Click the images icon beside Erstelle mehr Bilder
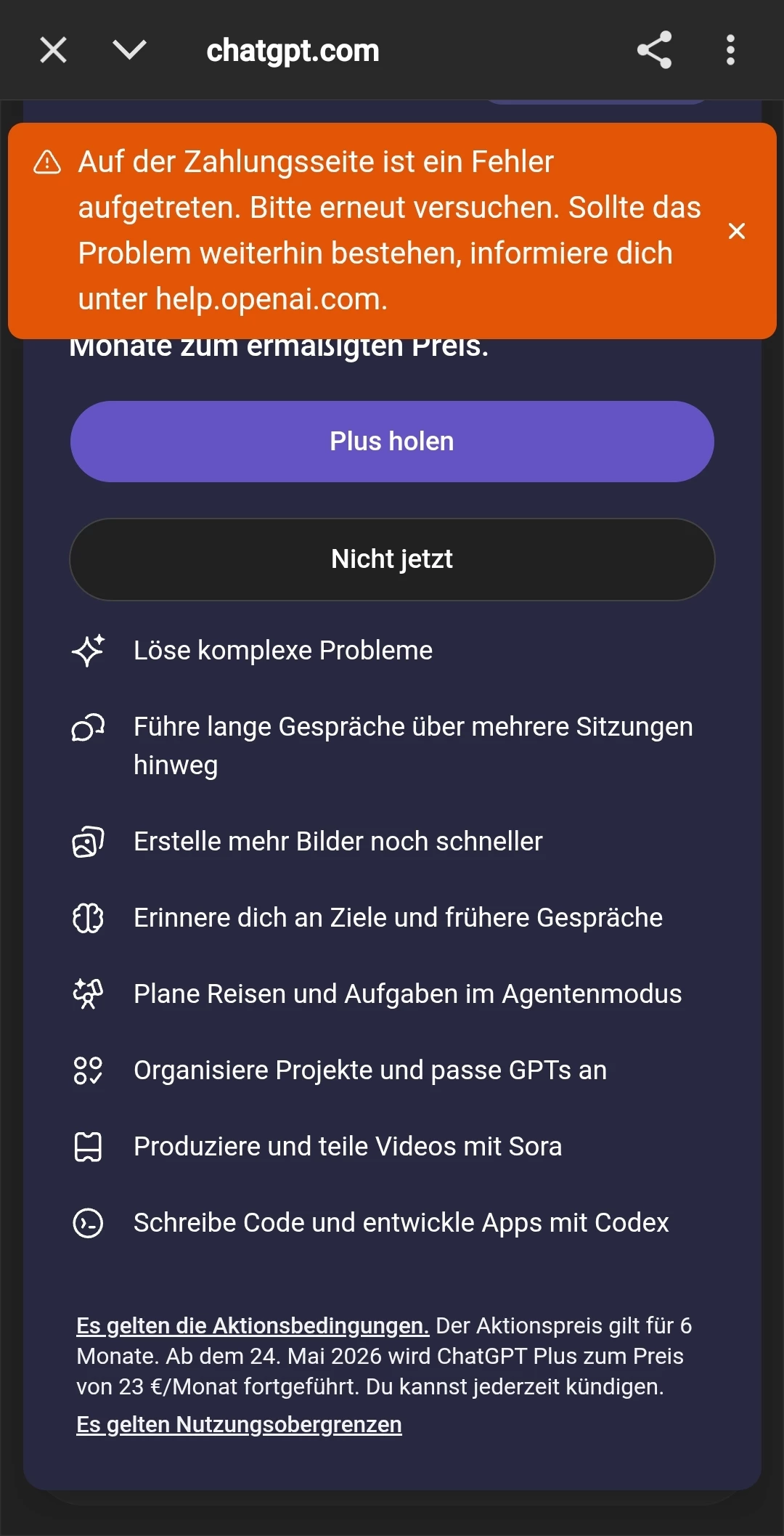Image resolution: width=784 pixels, height=1536 pixels. pos(89,842)
